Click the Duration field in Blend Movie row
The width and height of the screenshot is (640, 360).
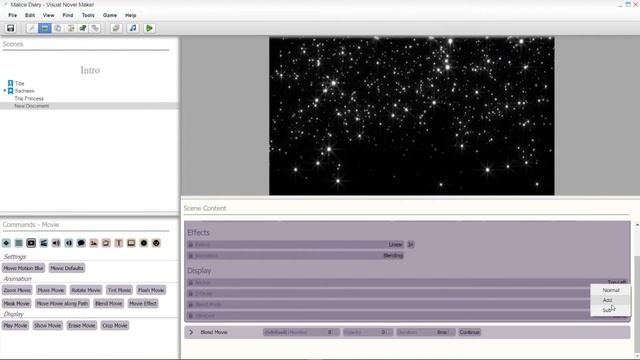tap(425, 332)
